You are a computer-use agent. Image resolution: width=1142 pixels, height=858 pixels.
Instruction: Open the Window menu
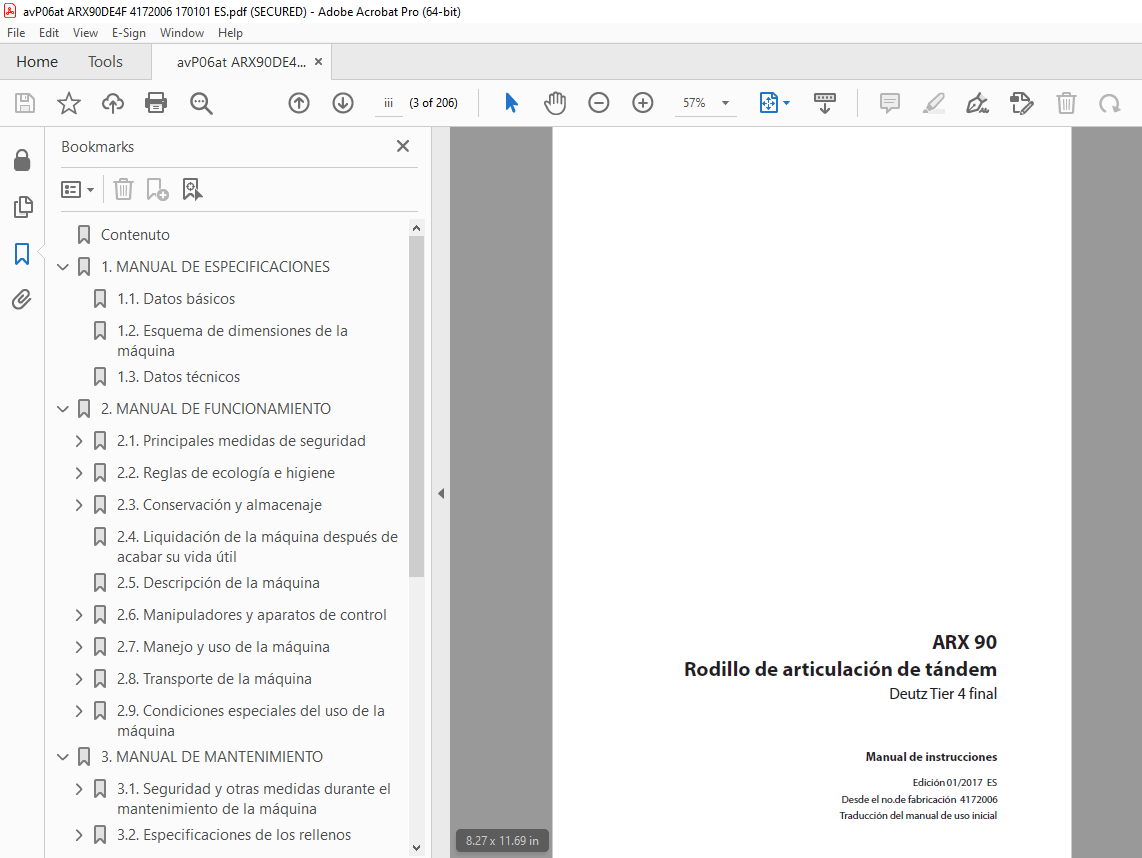(x=182, y=33)
